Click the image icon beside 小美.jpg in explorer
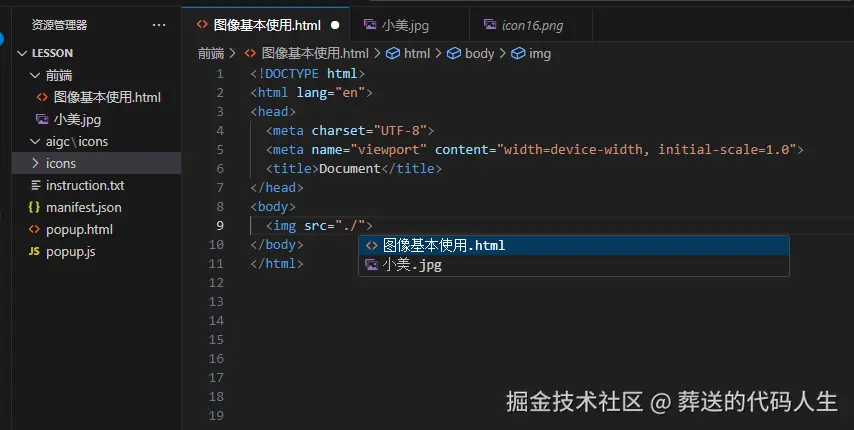Viewport: 854px width, 430px height. tap(42, 119)
